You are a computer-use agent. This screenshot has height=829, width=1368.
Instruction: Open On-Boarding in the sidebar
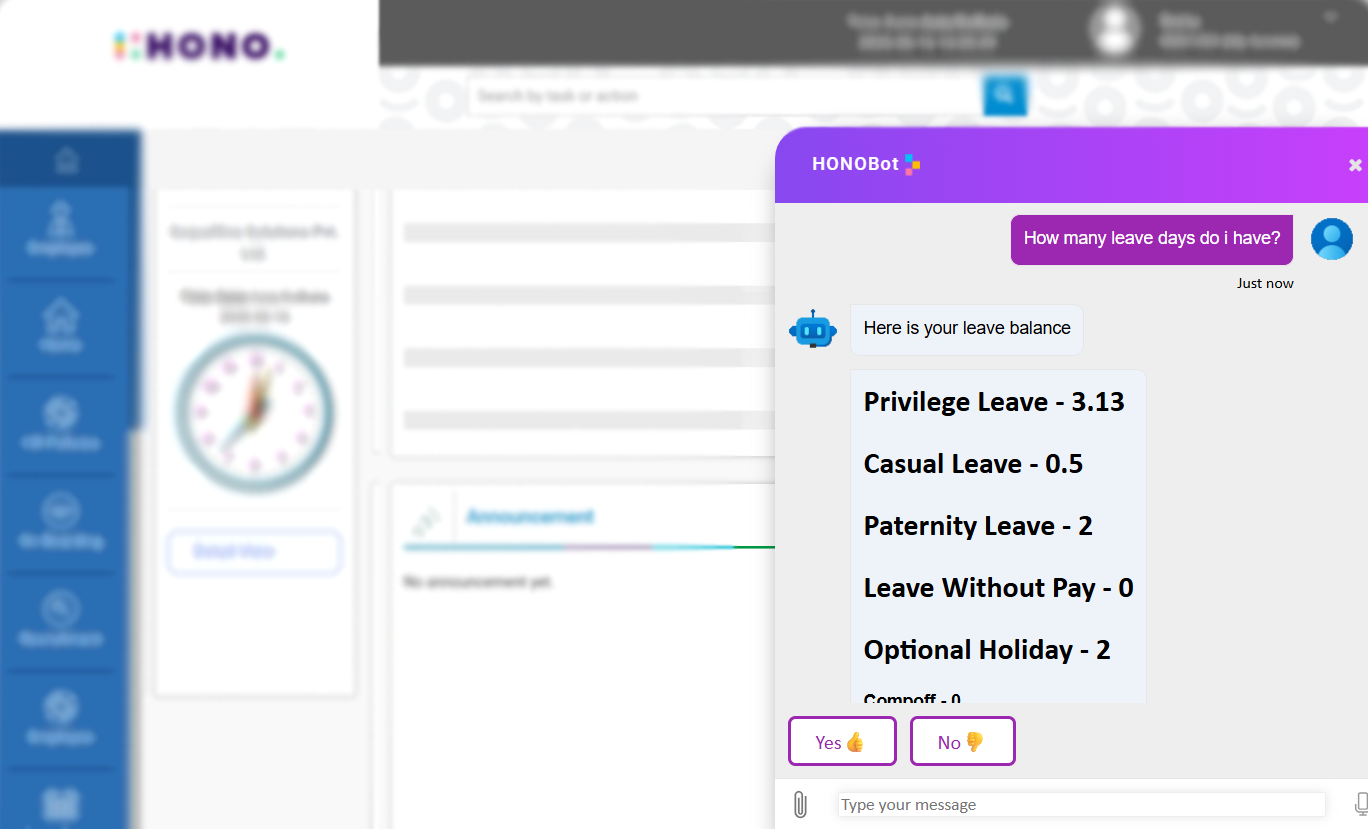[60, 523]
